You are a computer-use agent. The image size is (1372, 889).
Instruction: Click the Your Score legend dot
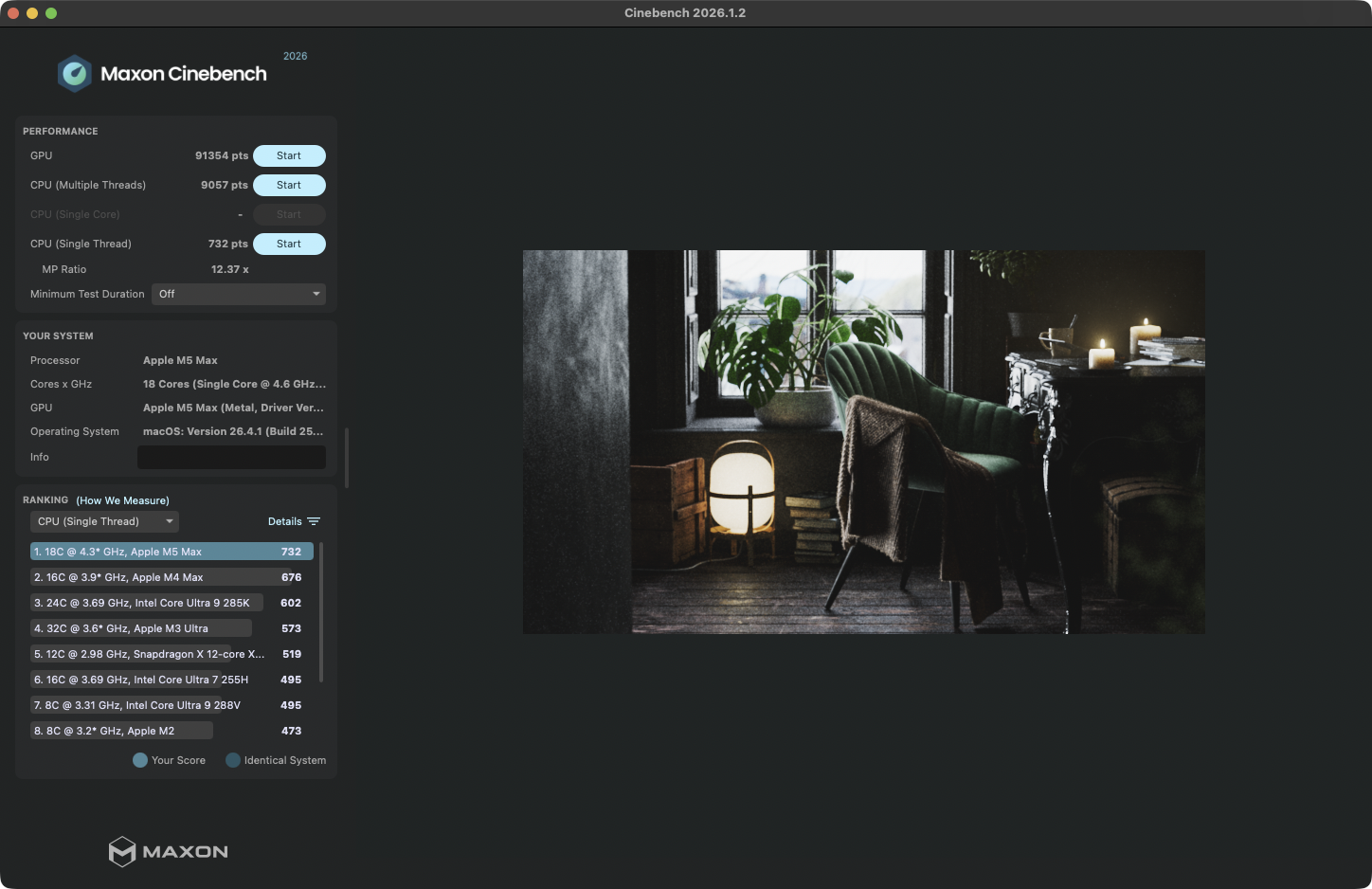tap(140, 760)
